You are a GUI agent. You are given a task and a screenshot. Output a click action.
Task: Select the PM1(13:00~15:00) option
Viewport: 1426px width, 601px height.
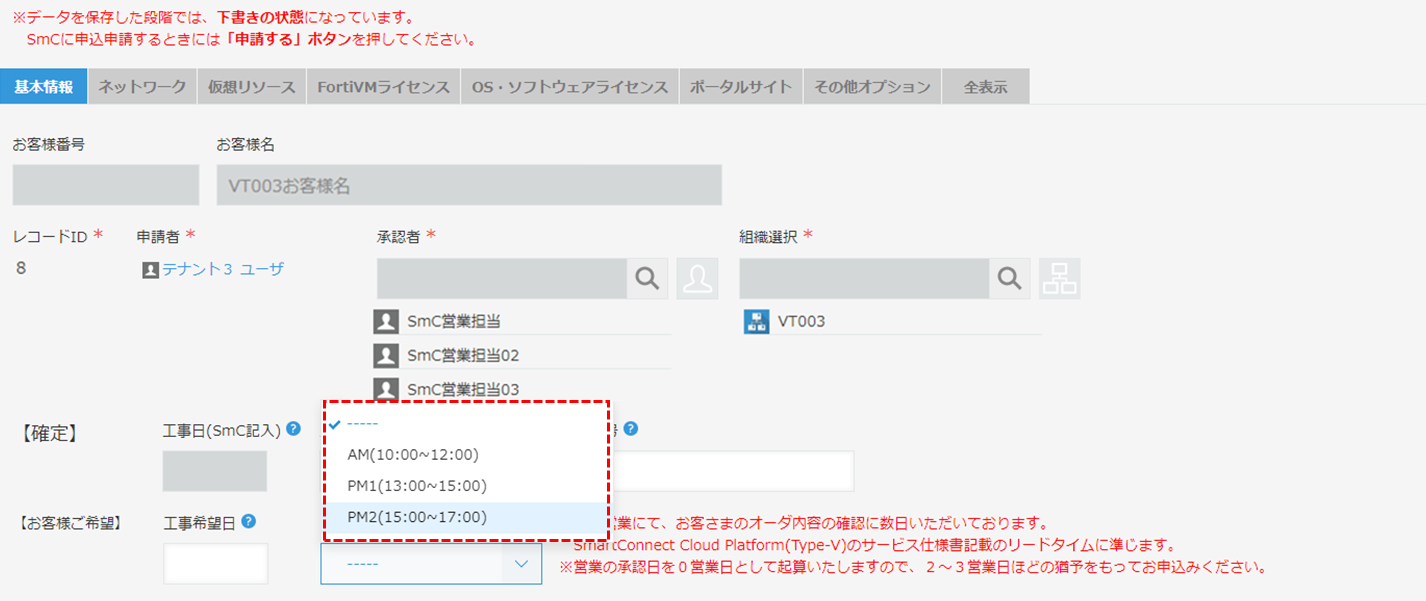click(466, 486)
